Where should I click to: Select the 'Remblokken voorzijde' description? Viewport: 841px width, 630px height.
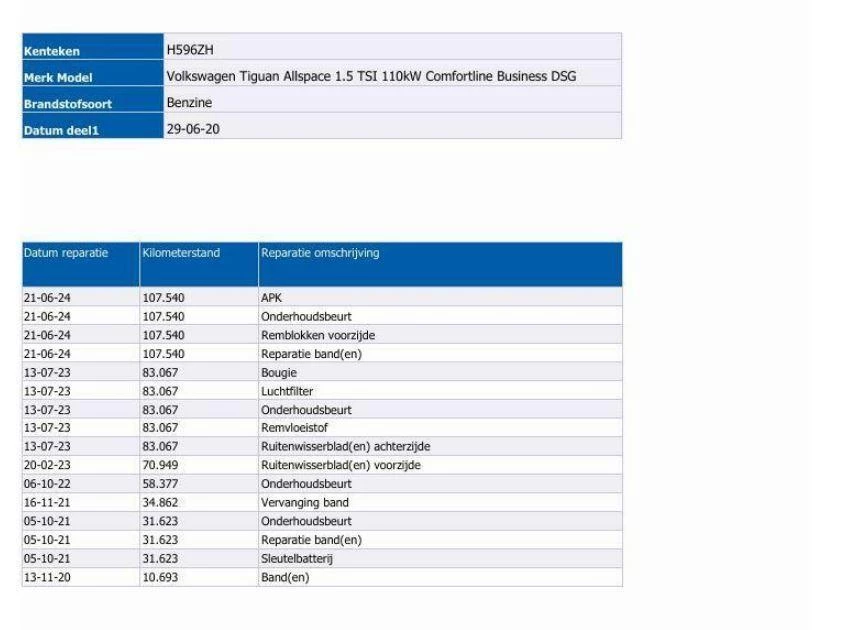pos(318,335)
